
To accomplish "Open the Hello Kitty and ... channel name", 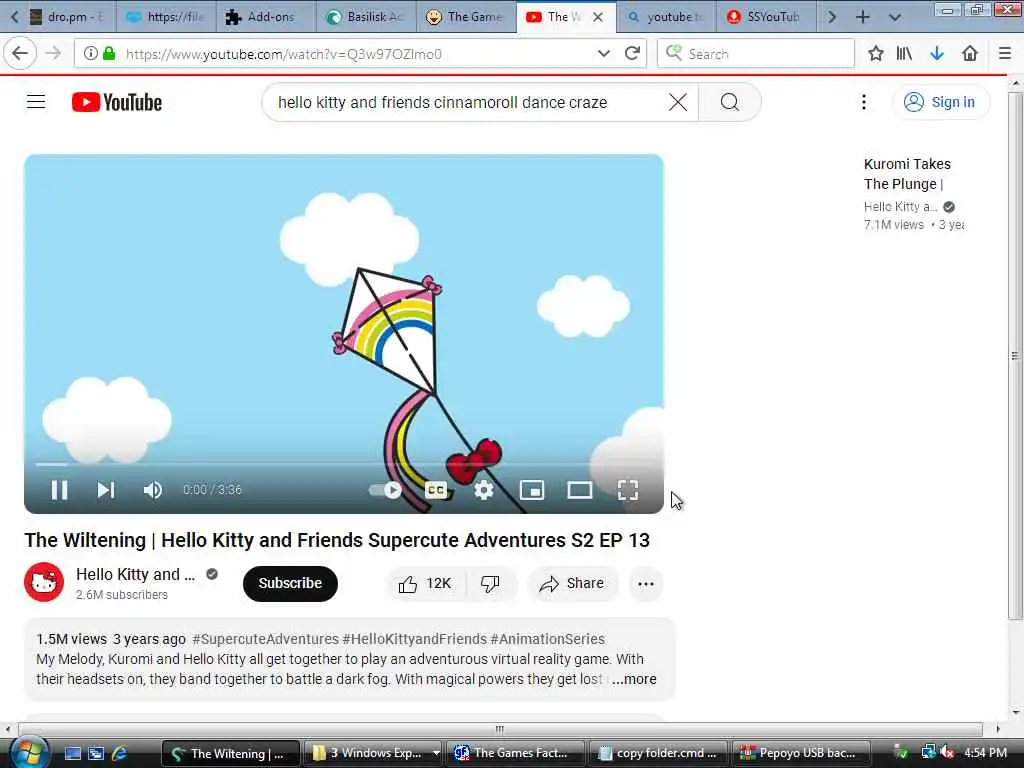I will coord(135,574).
